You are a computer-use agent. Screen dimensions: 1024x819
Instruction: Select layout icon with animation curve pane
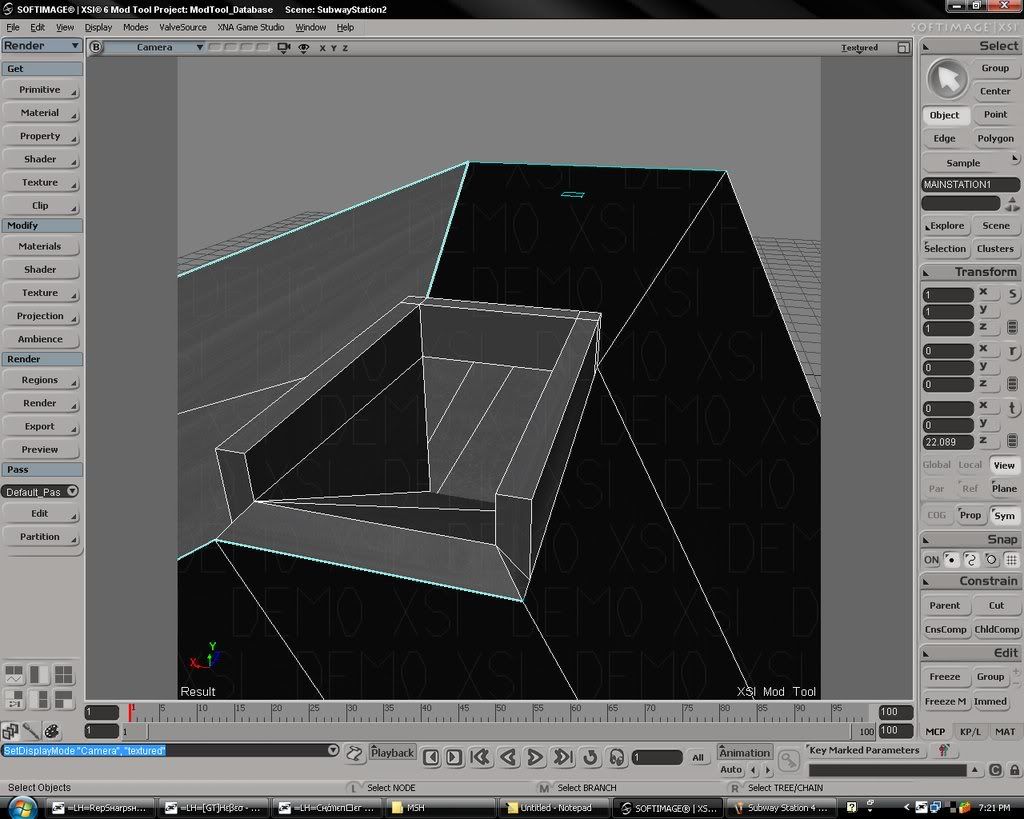(x=14, y=675)
